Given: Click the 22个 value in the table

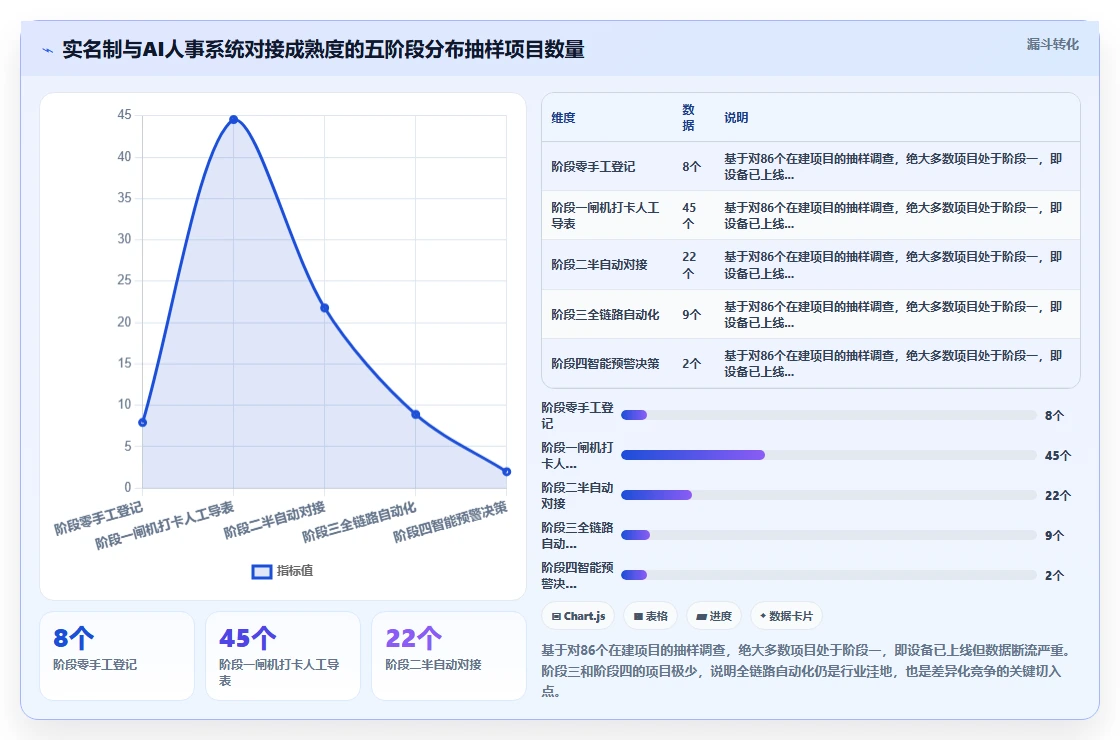Looking at the screenshot, I should click(x=689, y=265).
